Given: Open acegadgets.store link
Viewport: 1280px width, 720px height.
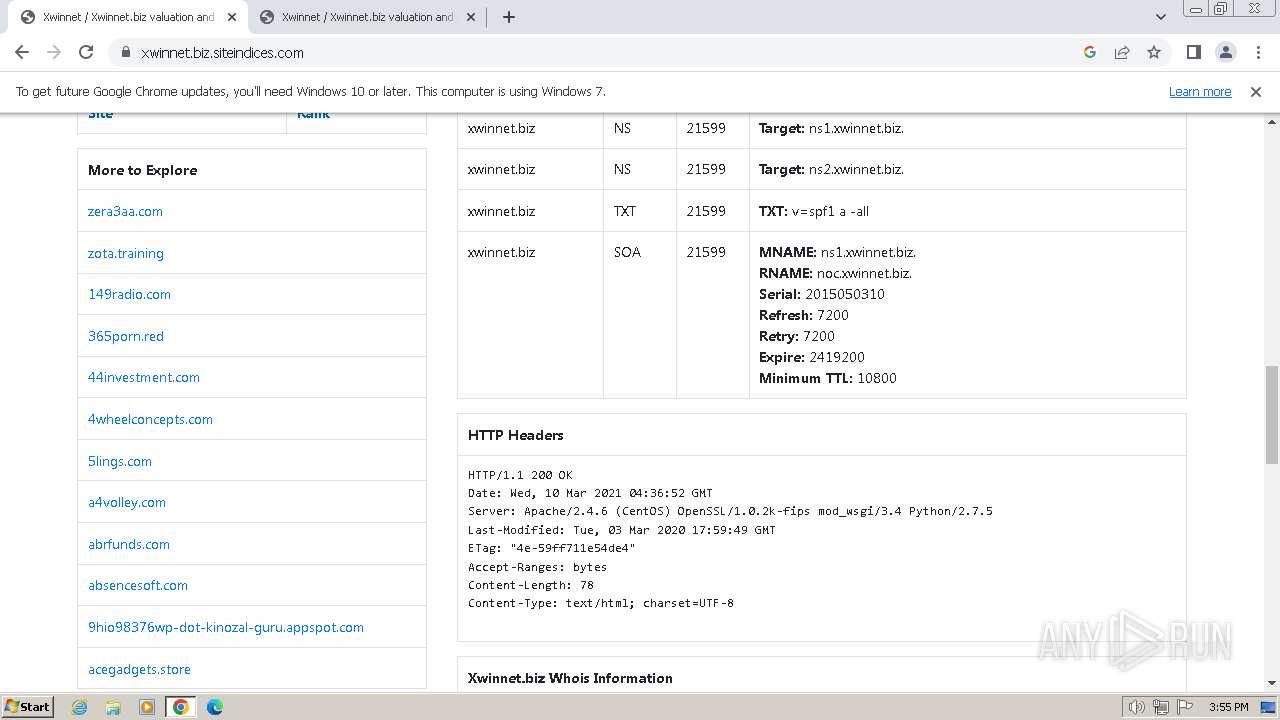Looking at the screenshot, I should (139, 669).
